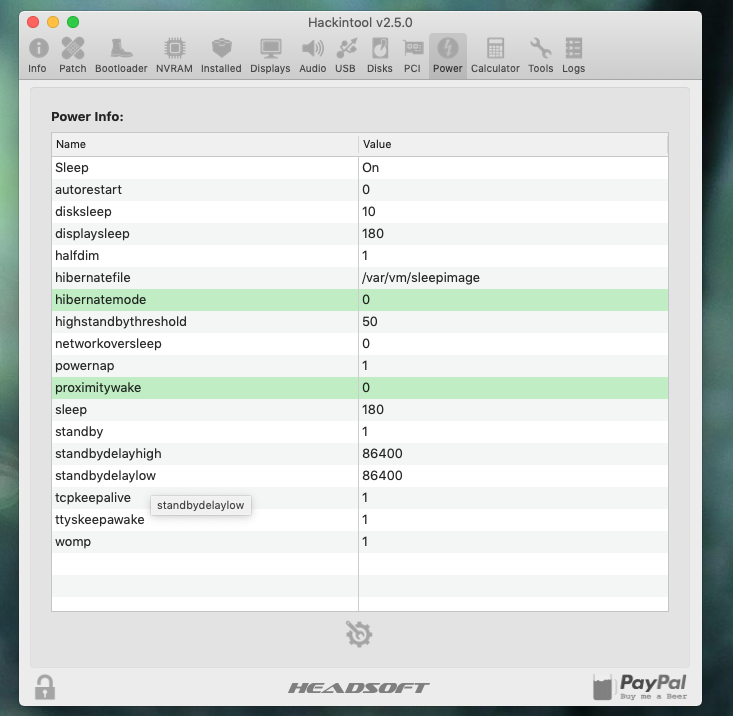Open the NVRAM section
Viewport: 733px width, 716px height.
[174, 56]
